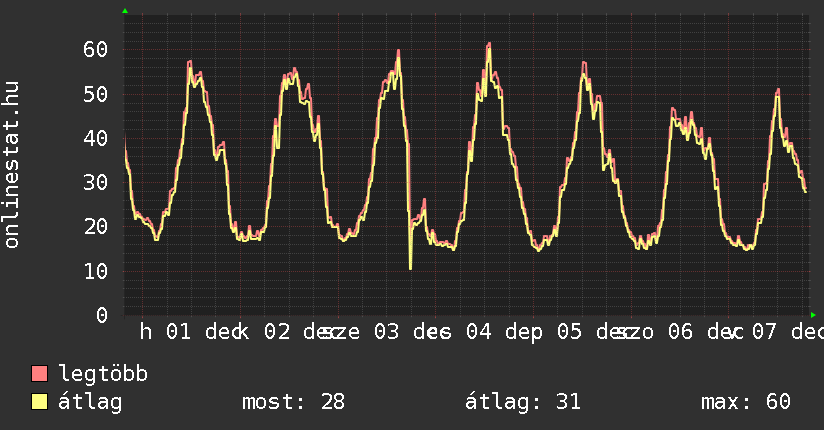
Task: Select the átlag legend label
Action: [x=90, y=402]
